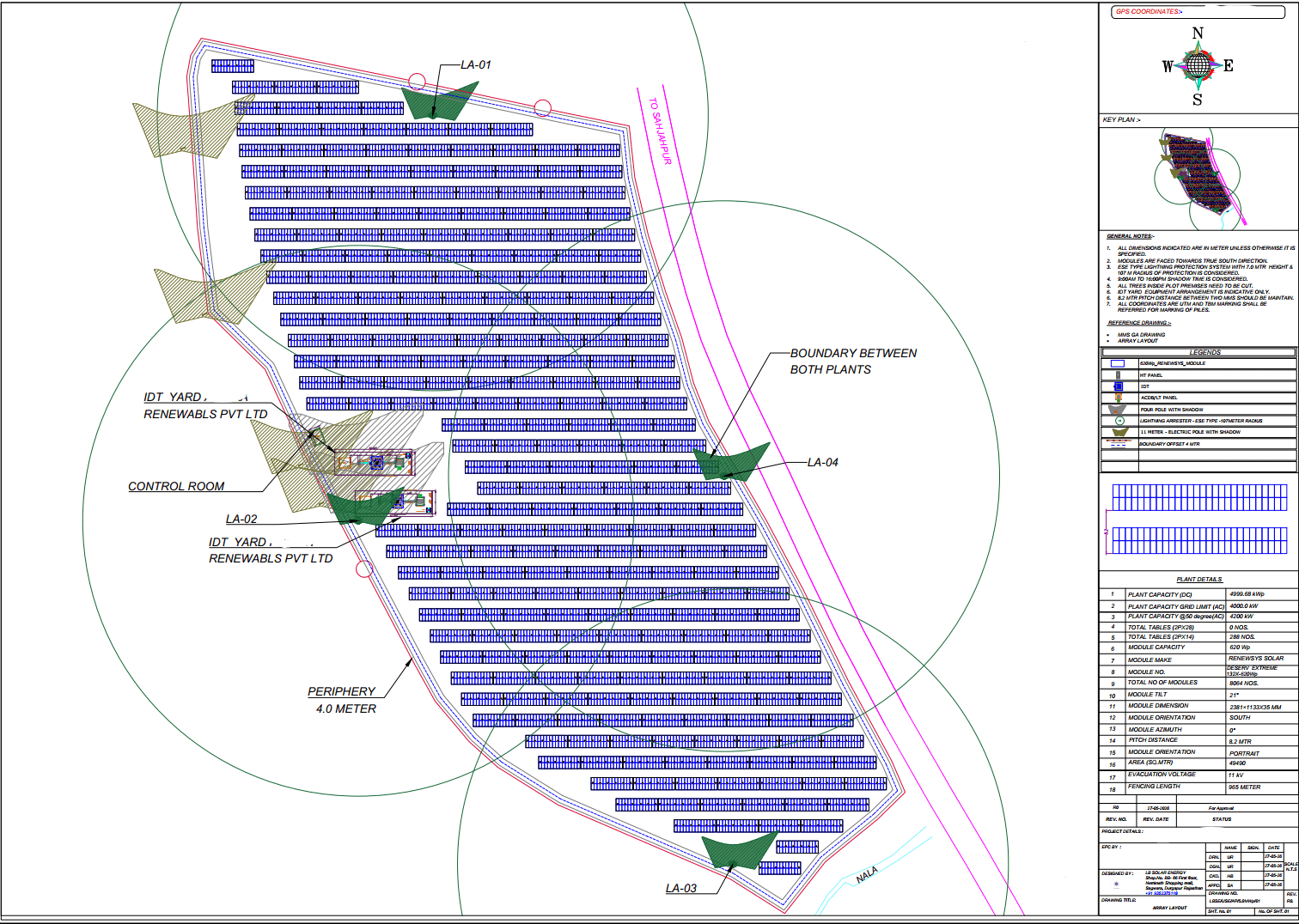Select the 2381×1133X35 MM dimension value

[1255, 708]
